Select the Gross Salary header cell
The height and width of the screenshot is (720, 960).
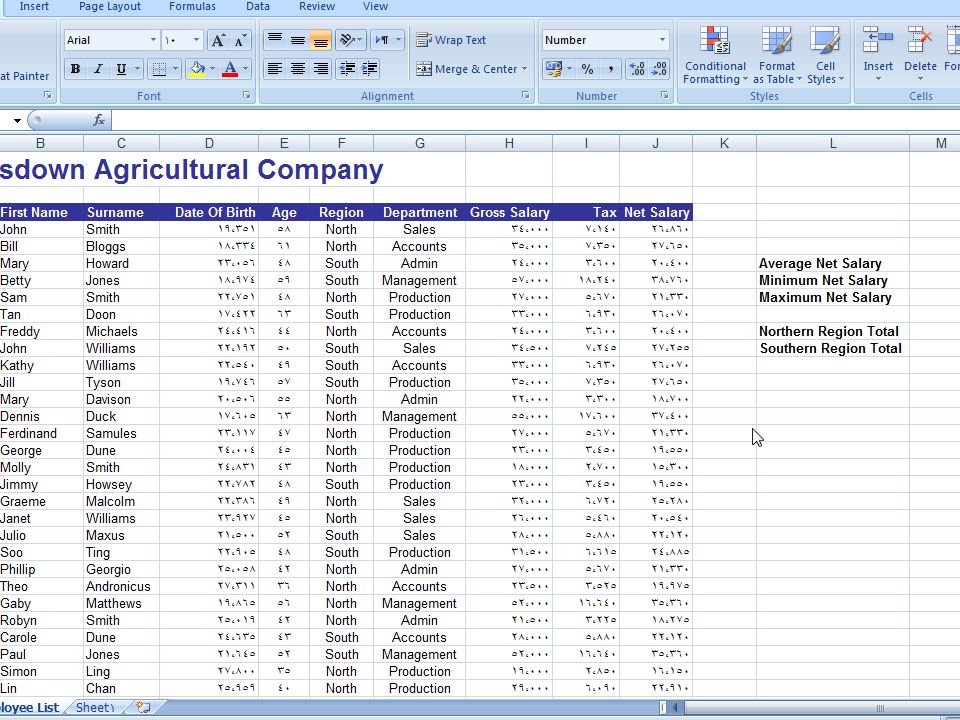coord(509,212)
